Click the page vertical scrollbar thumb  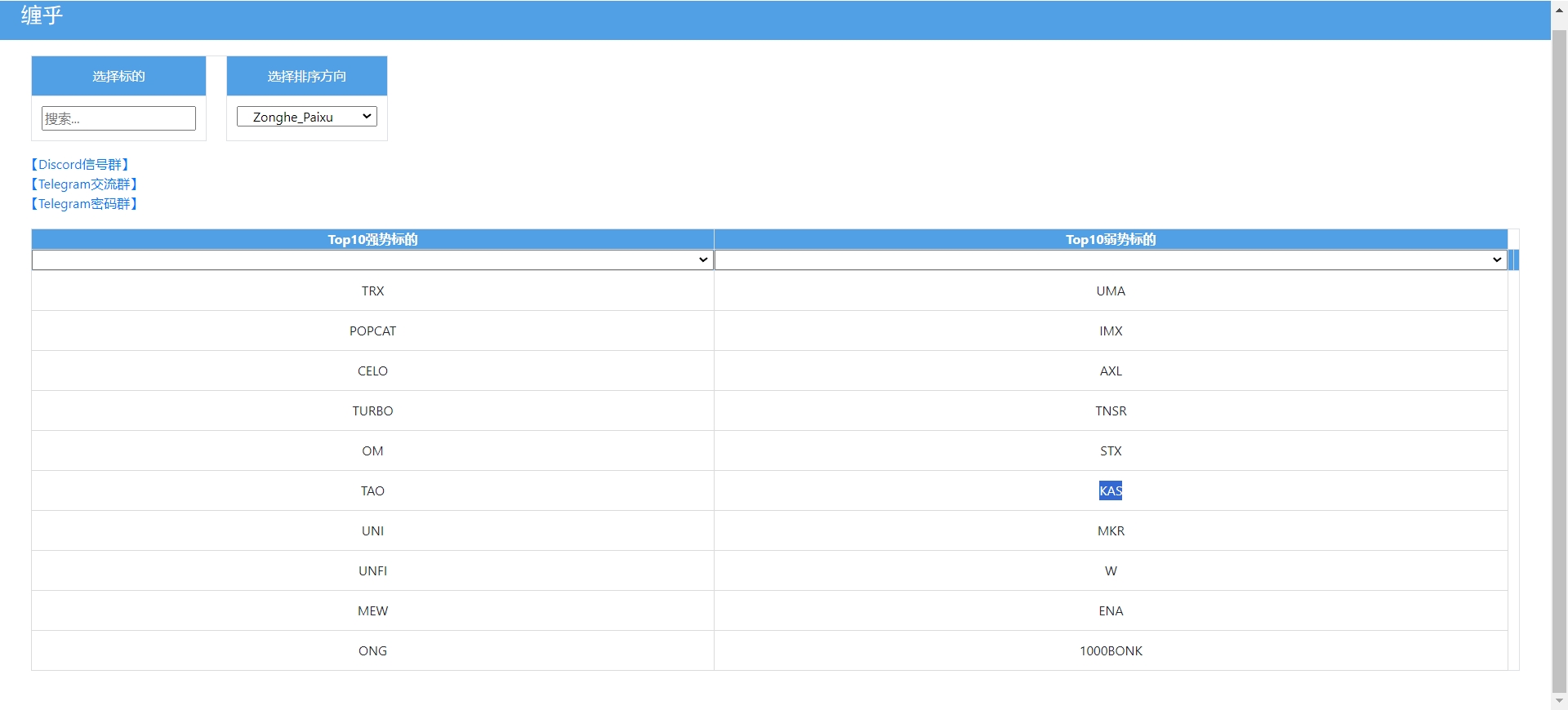pos(1559,361)
